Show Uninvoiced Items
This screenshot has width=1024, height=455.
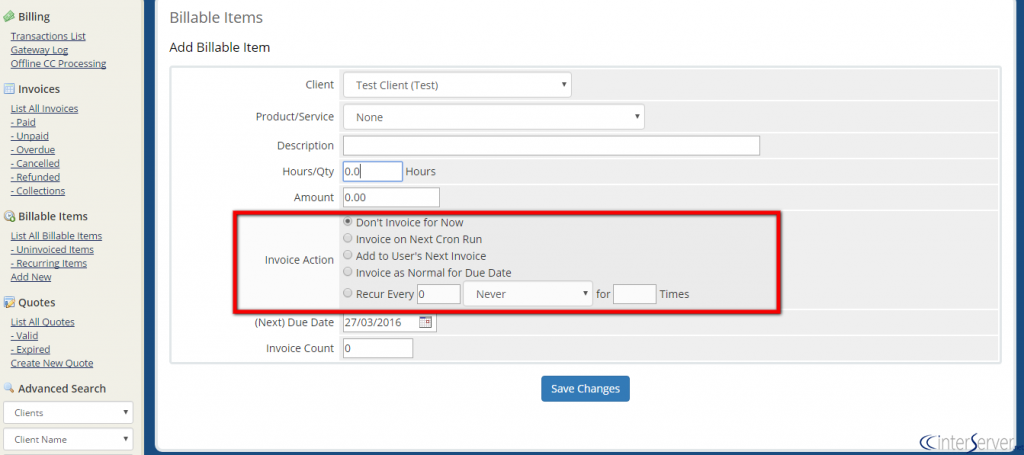pos(52,249)
